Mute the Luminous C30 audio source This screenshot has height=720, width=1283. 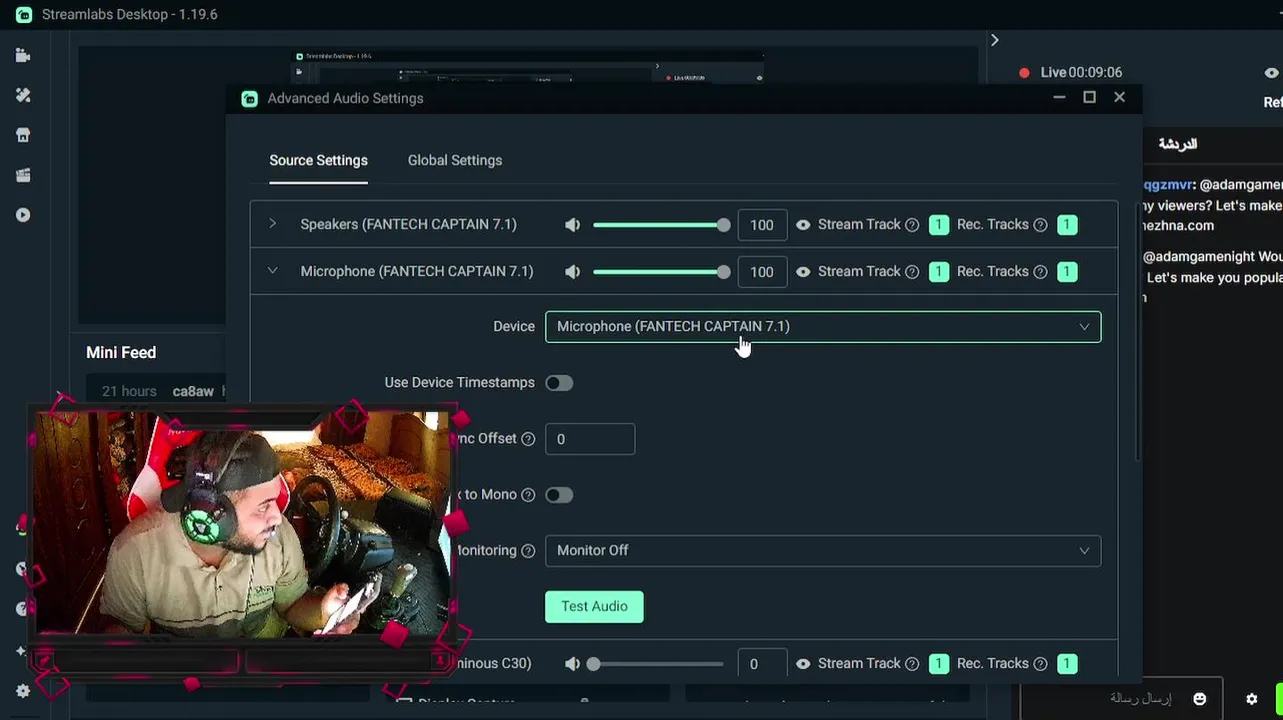point(572,664)
